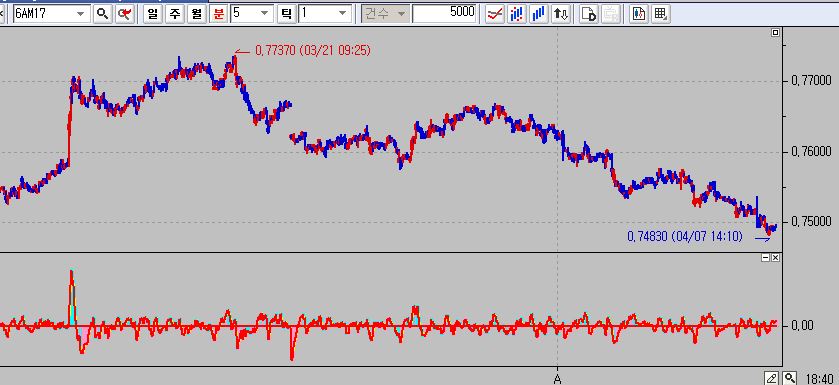Viewport: 839px width, 385px height.
Task: Click the up-down arrows icon
Action: 561,14
